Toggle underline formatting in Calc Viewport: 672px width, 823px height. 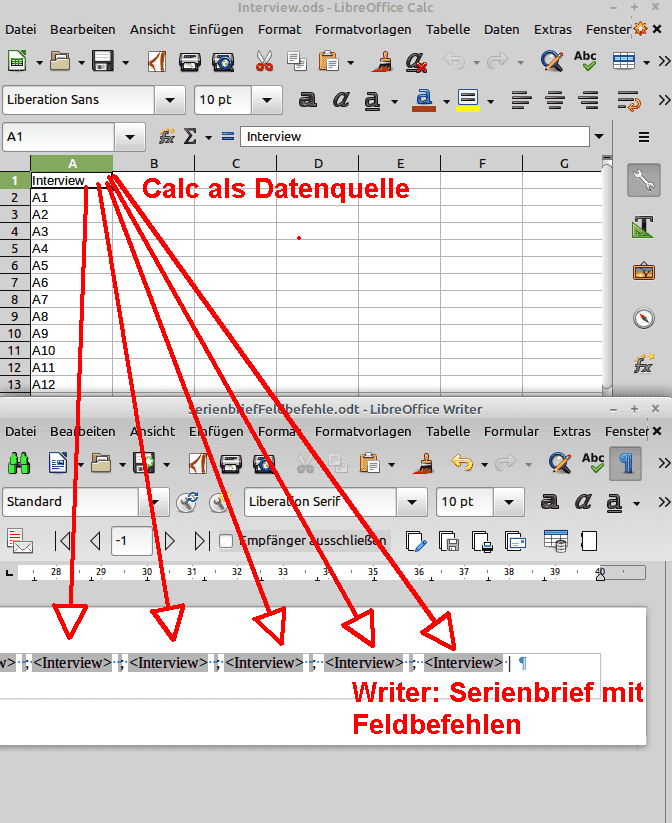(372, 100)
